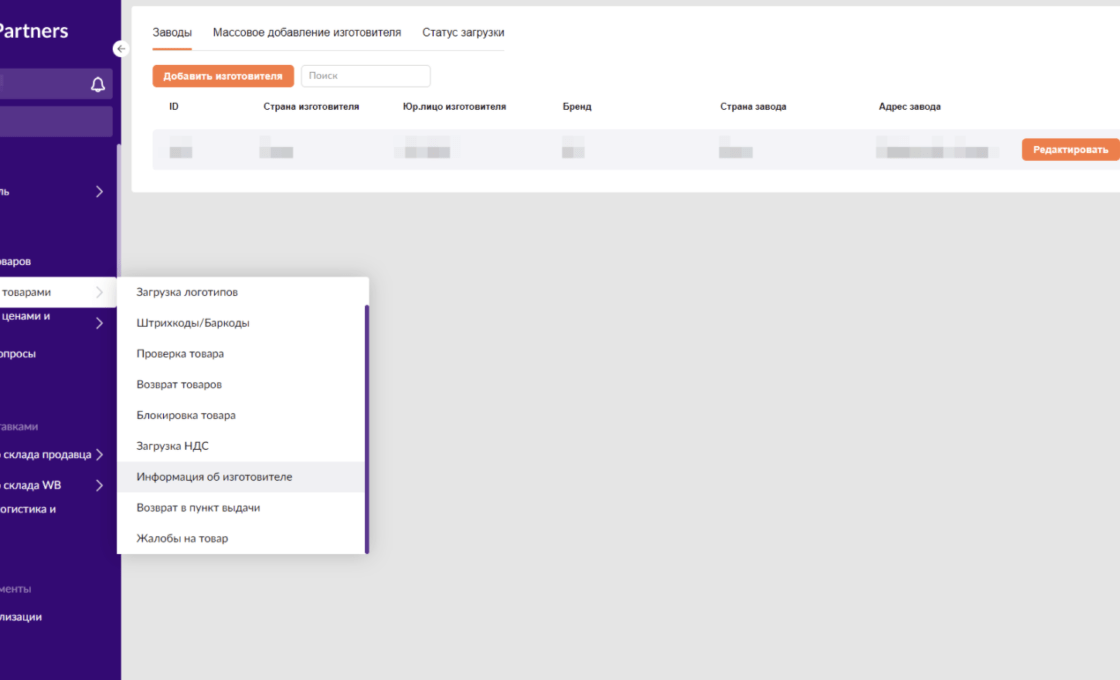This screenshot has width=1120, height=680.
Task: Expand the 'склада WB' chevron arrow
Action: click(x=99, y=486)
